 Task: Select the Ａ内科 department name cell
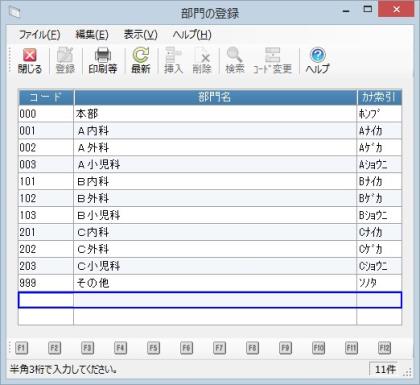click(x=215, y=131)
